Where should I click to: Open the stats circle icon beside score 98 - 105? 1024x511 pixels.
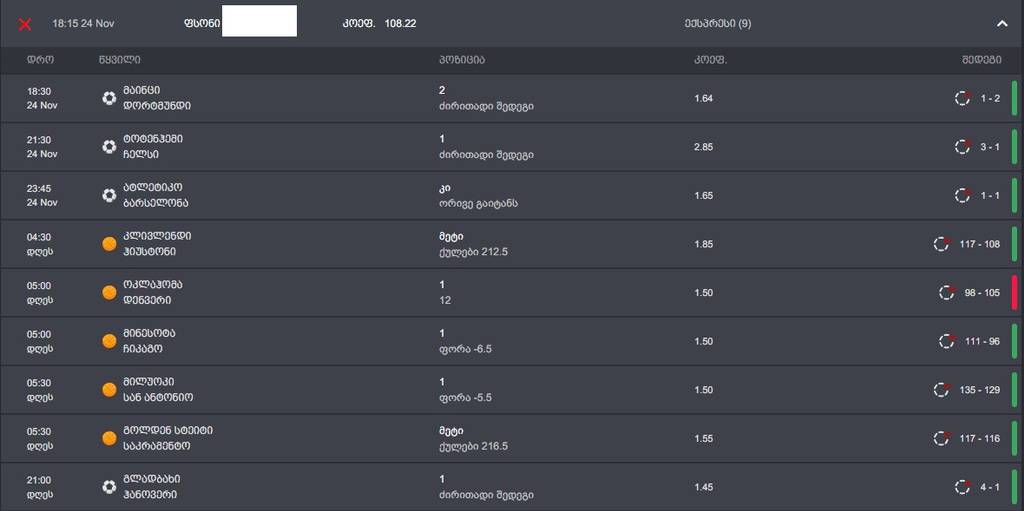946,293
